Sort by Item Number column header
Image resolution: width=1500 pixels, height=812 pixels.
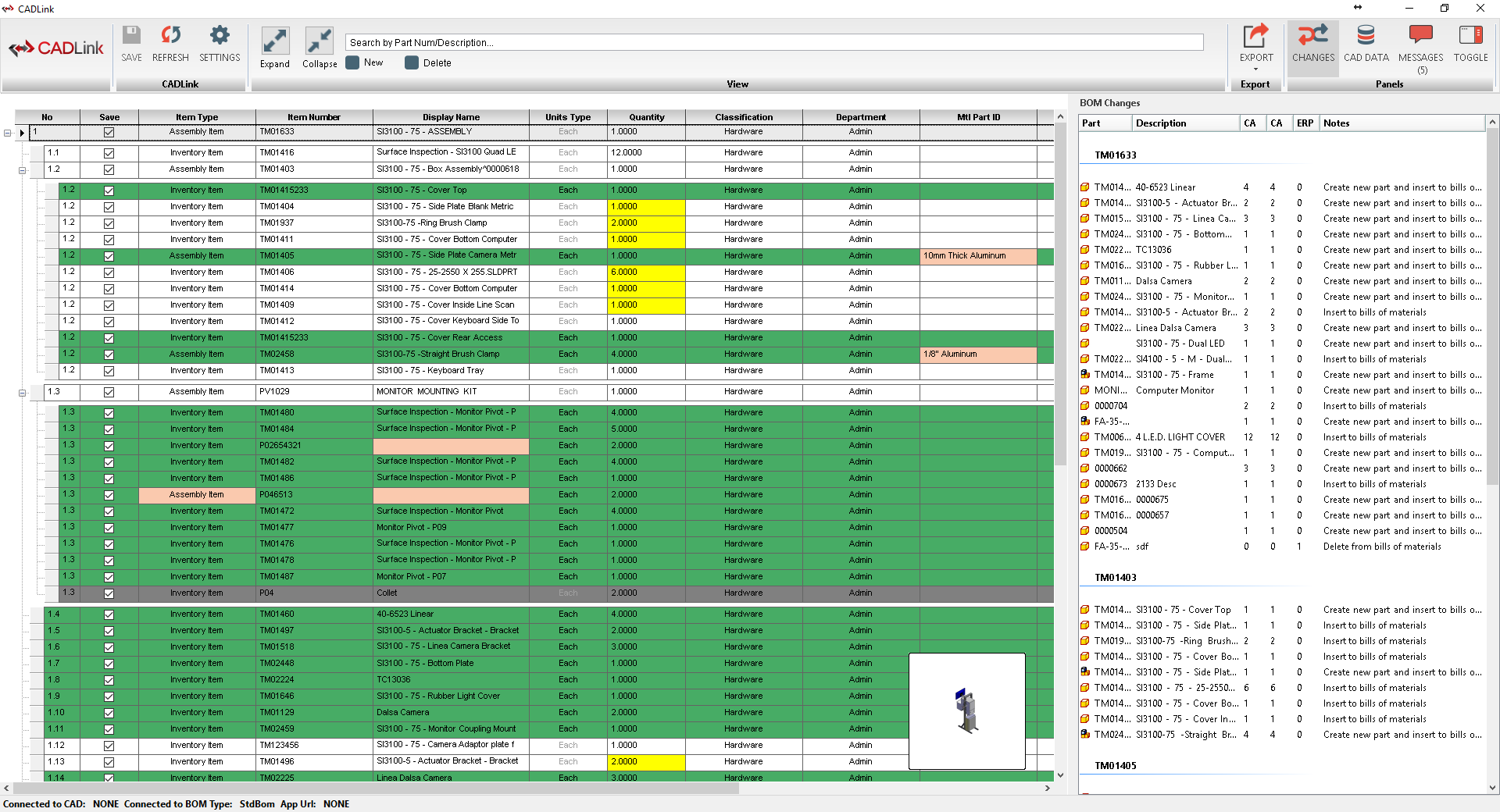(x=314, y=117)
